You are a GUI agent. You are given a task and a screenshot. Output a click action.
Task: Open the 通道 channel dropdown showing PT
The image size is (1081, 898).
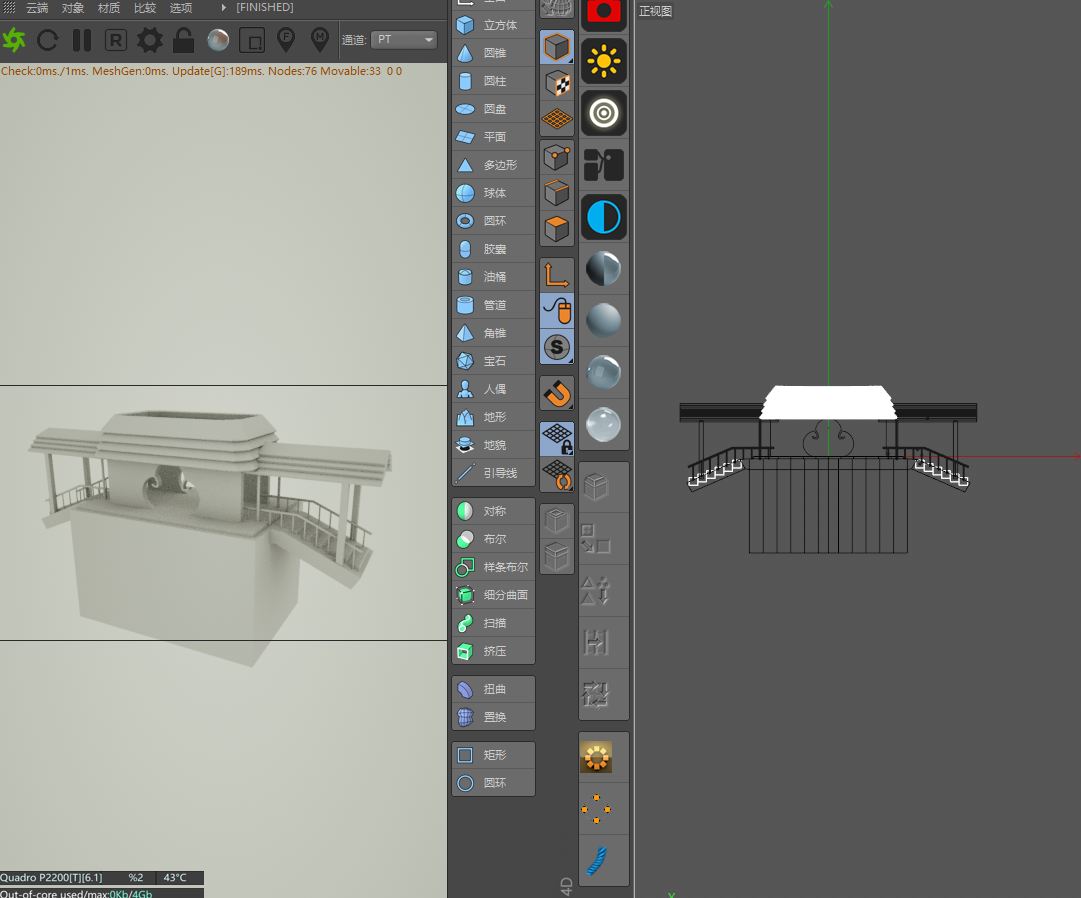coord(404,40)
